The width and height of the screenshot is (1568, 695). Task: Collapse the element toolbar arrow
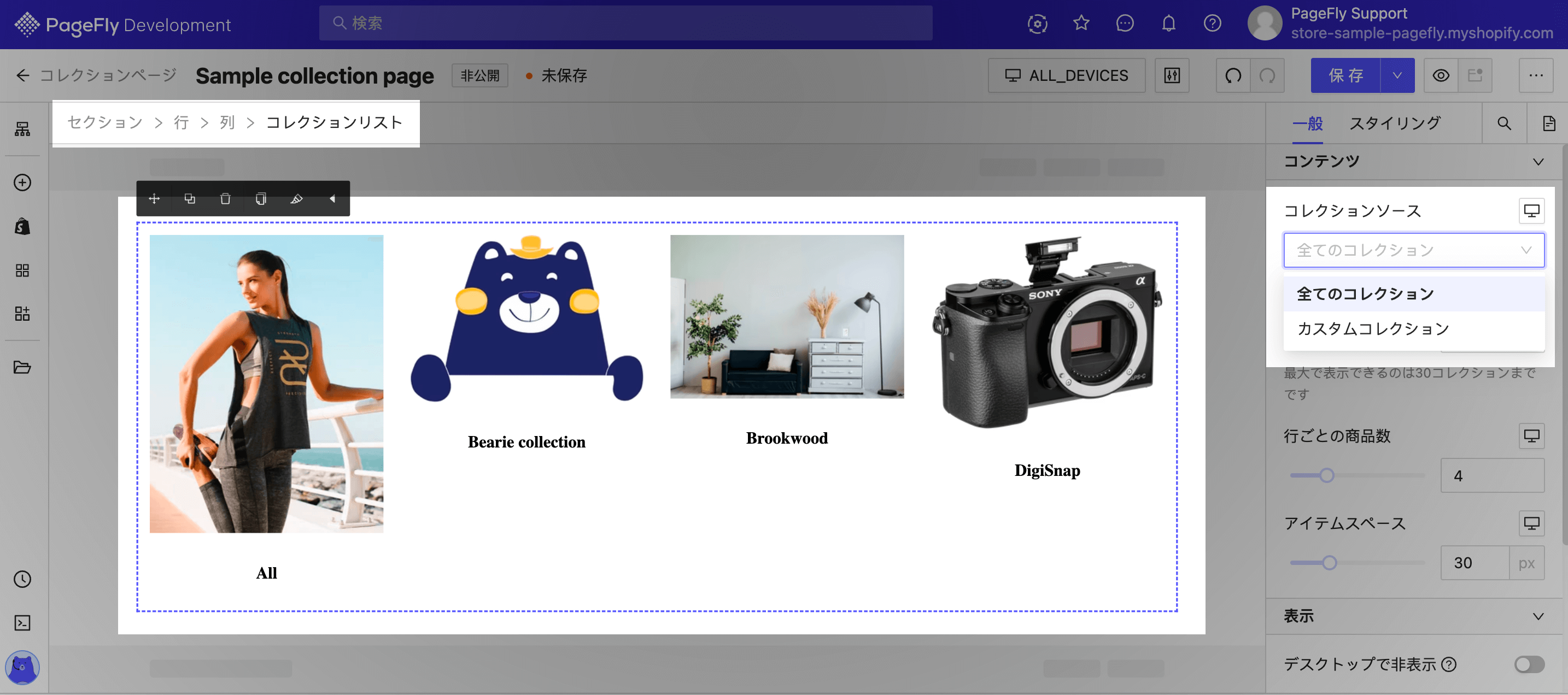(x=332, y=198)
